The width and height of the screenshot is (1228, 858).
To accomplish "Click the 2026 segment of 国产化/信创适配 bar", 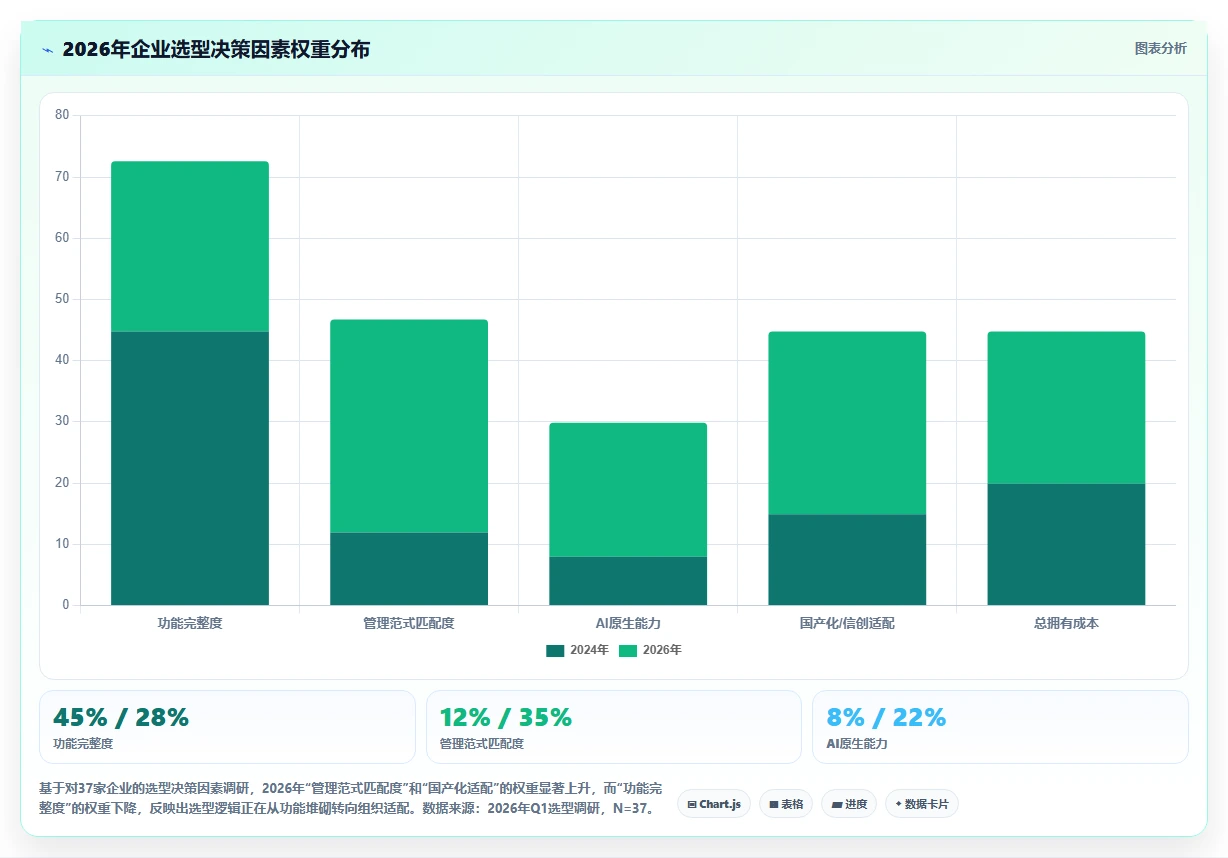I will pos(847,423).
